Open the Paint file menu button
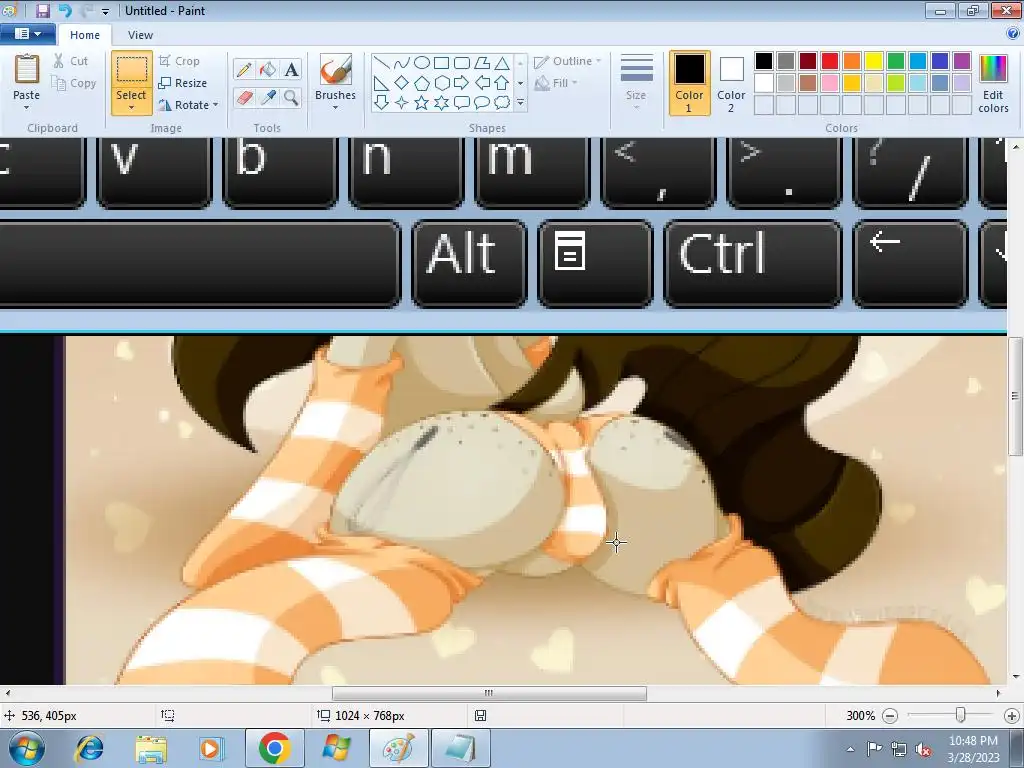 click(x=27, y=34)
